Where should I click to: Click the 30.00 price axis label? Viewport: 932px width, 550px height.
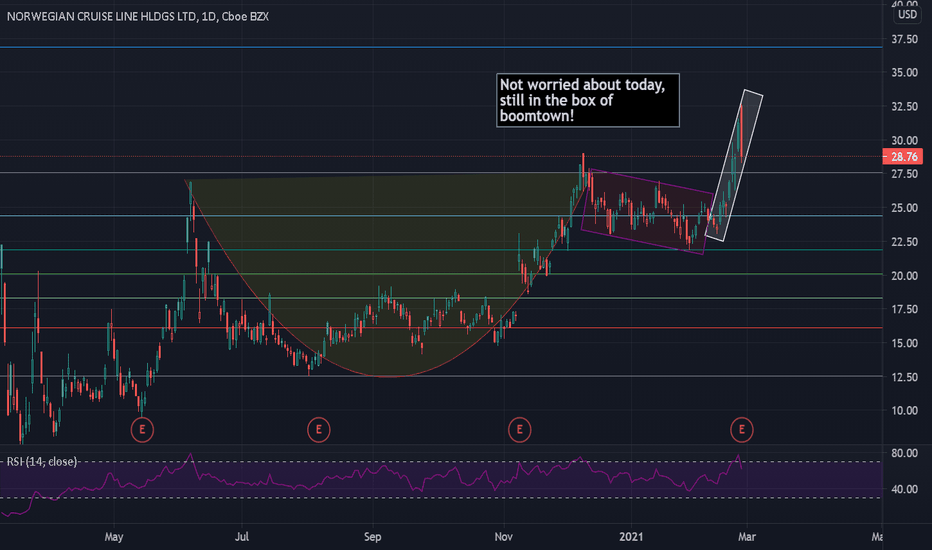(904, 141)
